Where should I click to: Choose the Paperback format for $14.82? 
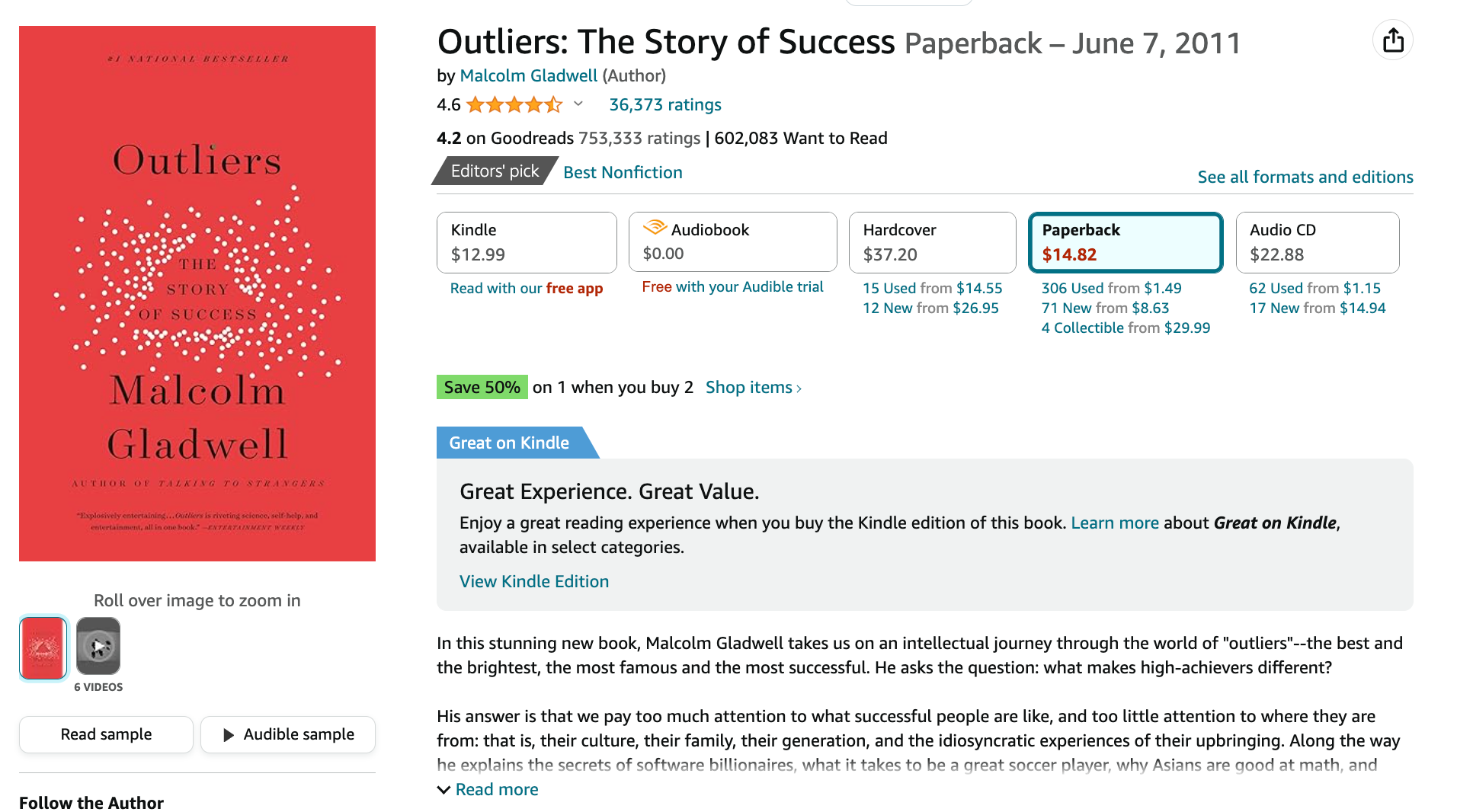pos(1126,242)
